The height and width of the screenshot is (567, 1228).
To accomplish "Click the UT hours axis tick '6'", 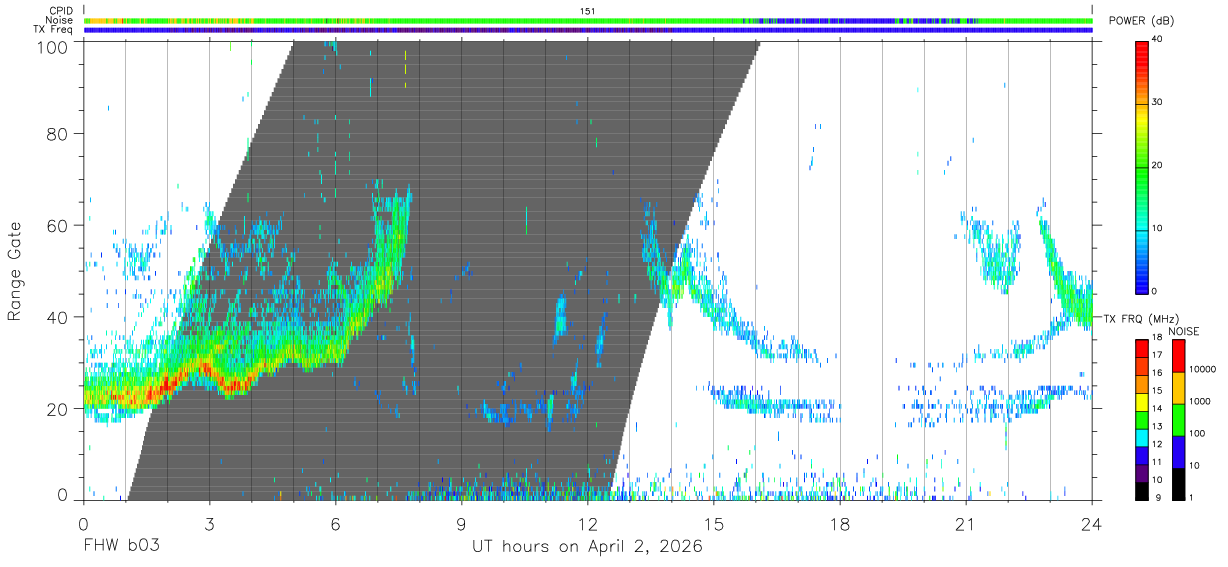I will (x=336, y=523).
